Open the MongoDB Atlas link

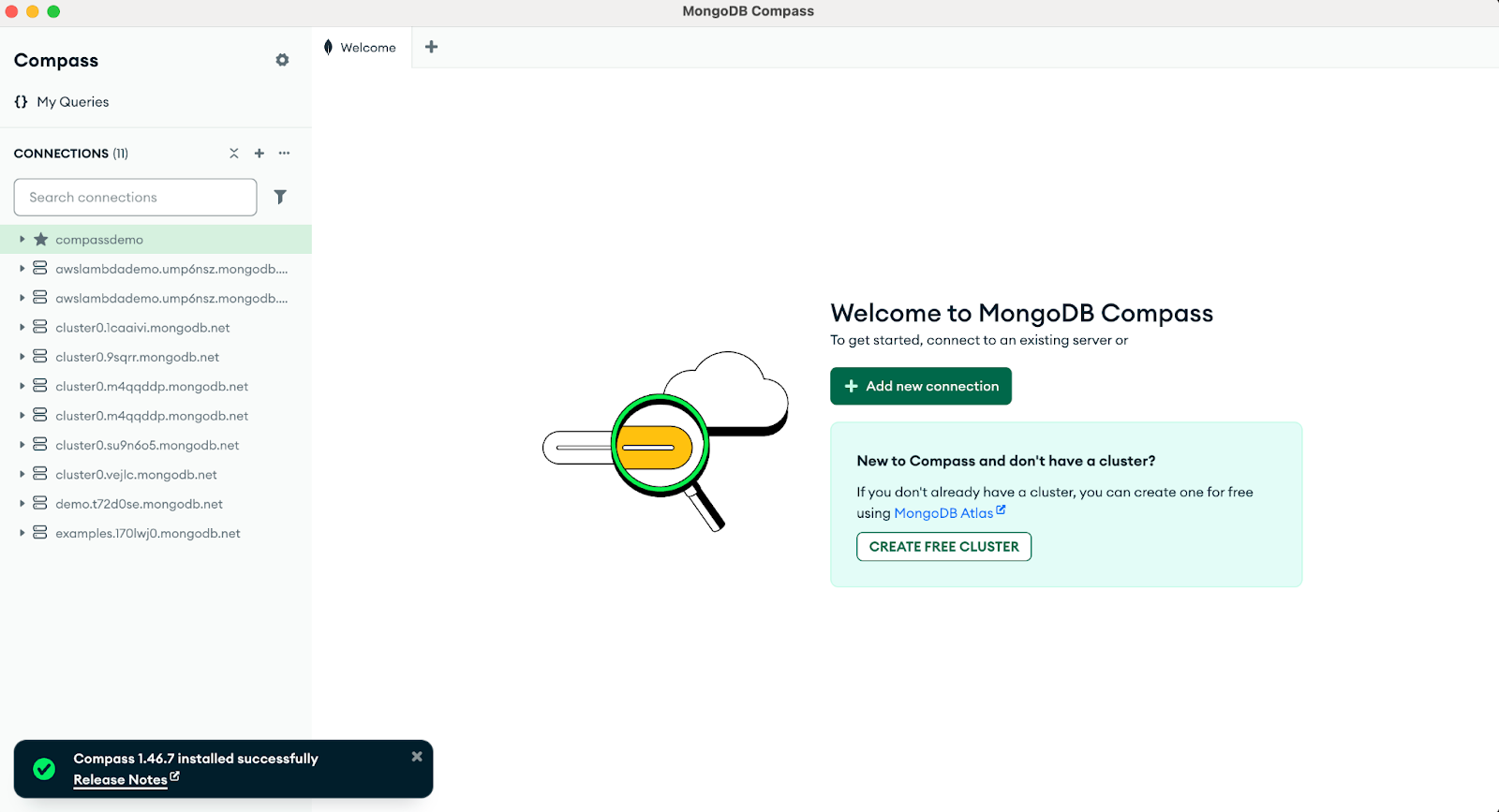(943, 513)
